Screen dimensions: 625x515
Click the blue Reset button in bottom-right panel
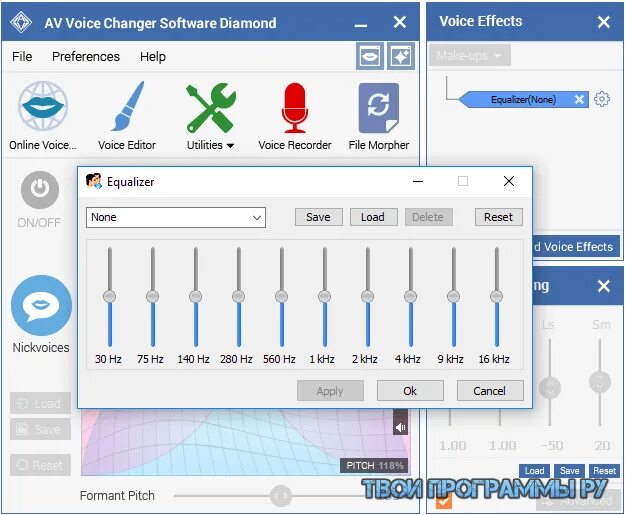tap(604, 471)
